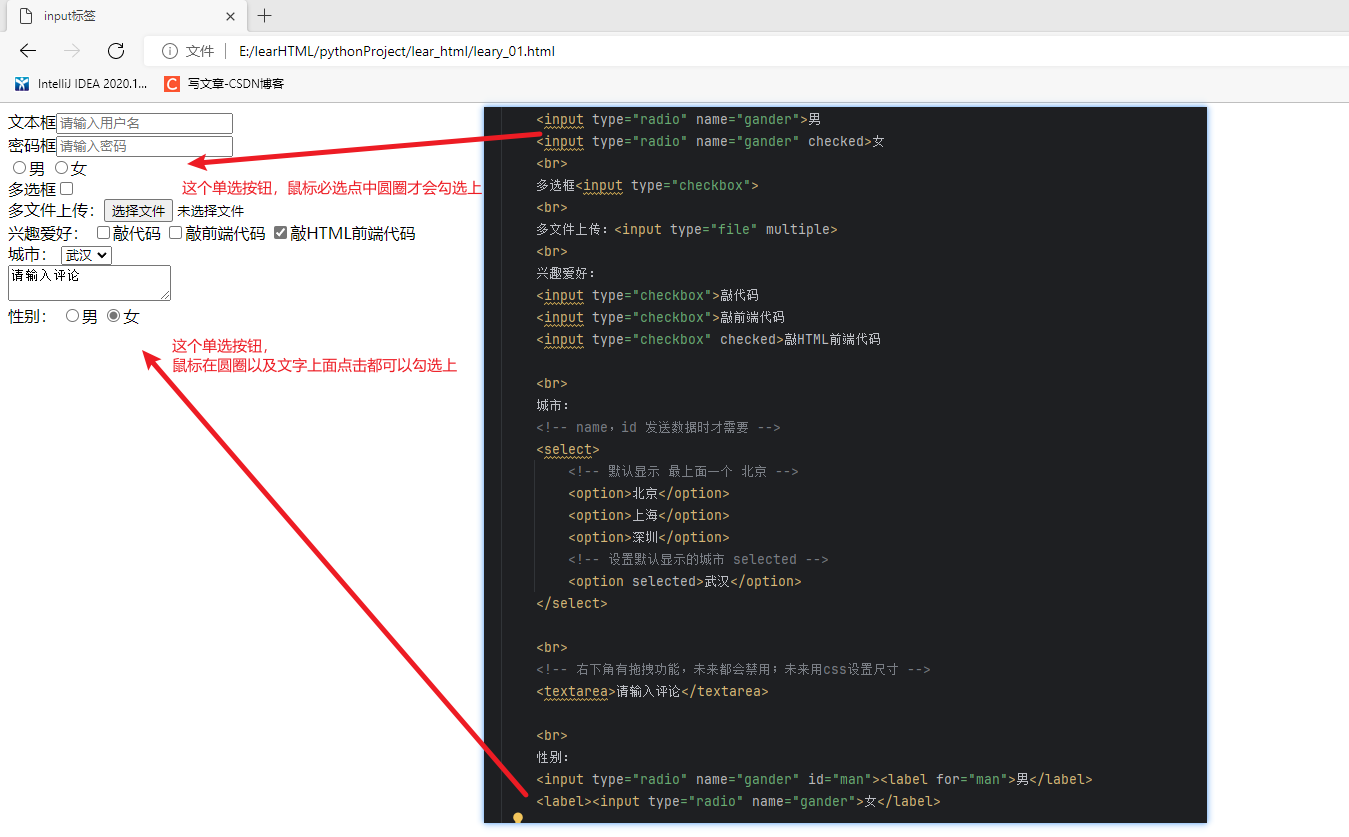Focus the 请输入用户名 text field

(144, 123)
